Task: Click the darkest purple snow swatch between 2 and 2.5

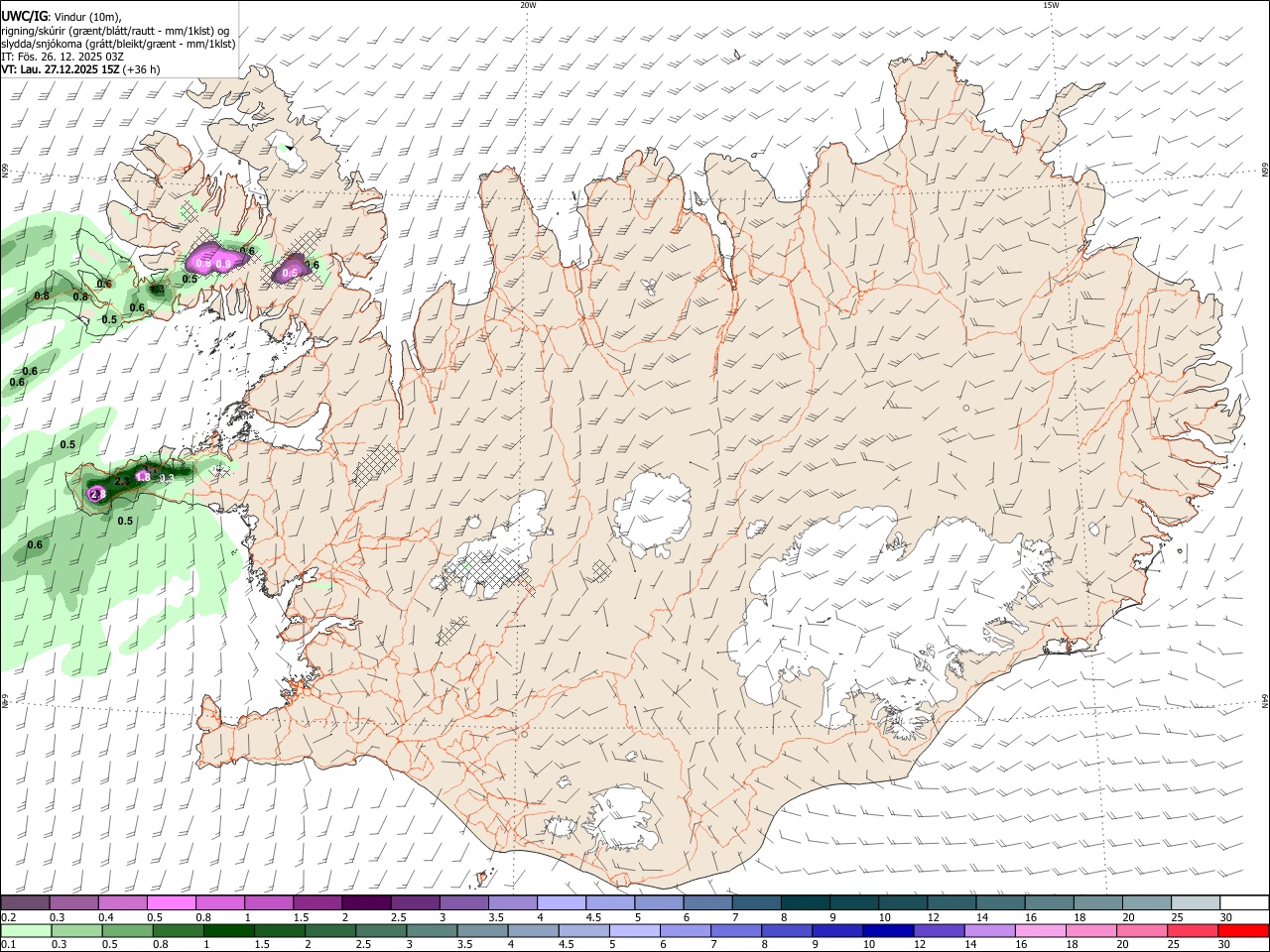Action: 366,902
